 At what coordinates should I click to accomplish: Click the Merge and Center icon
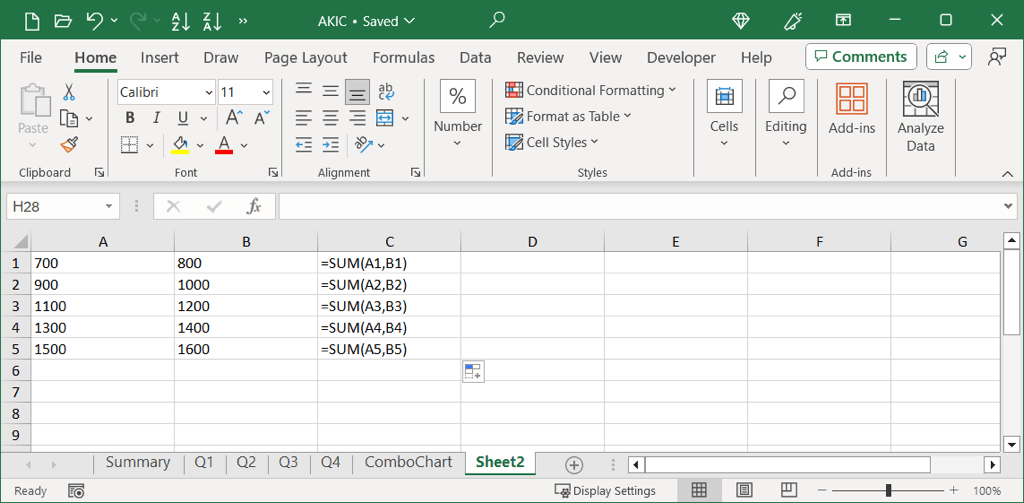tap(385, 118)
